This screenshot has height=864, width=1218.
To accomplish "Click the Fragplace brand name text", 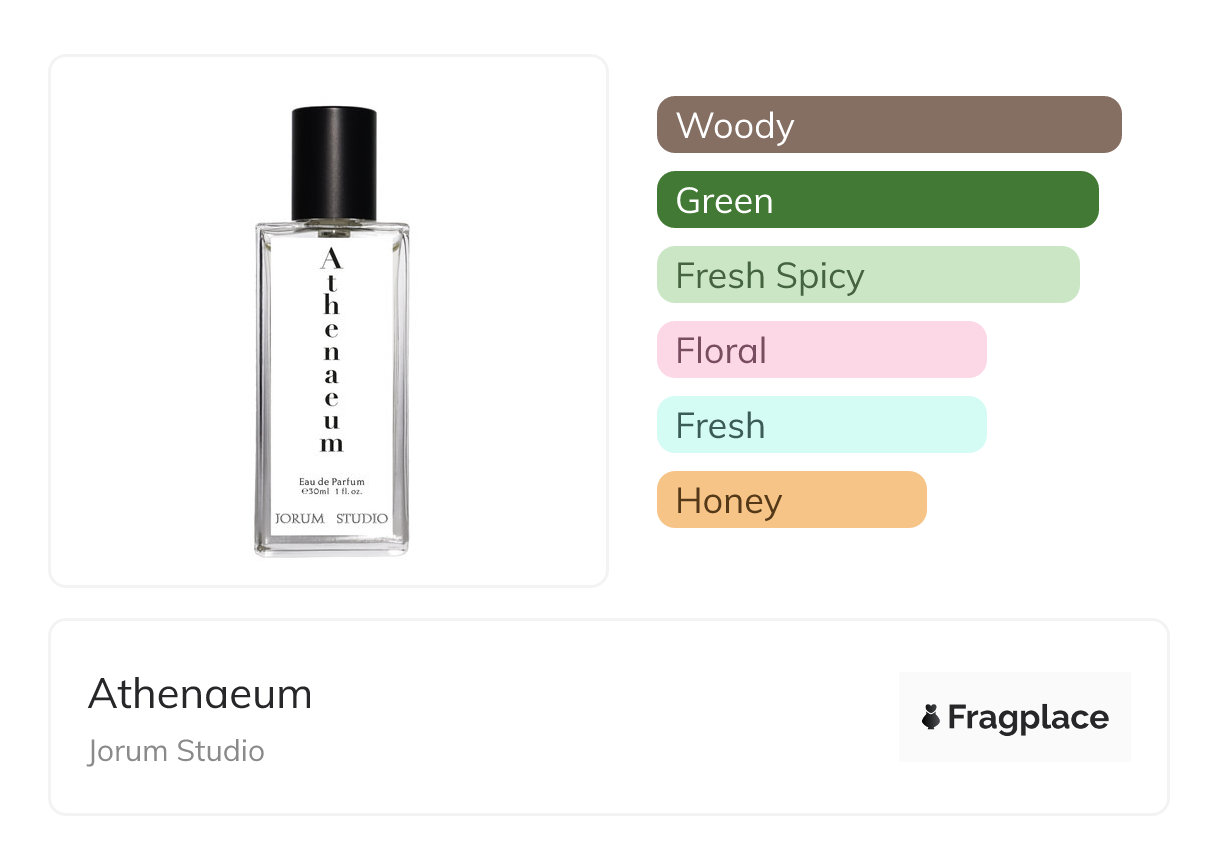I will (1028, 717).
